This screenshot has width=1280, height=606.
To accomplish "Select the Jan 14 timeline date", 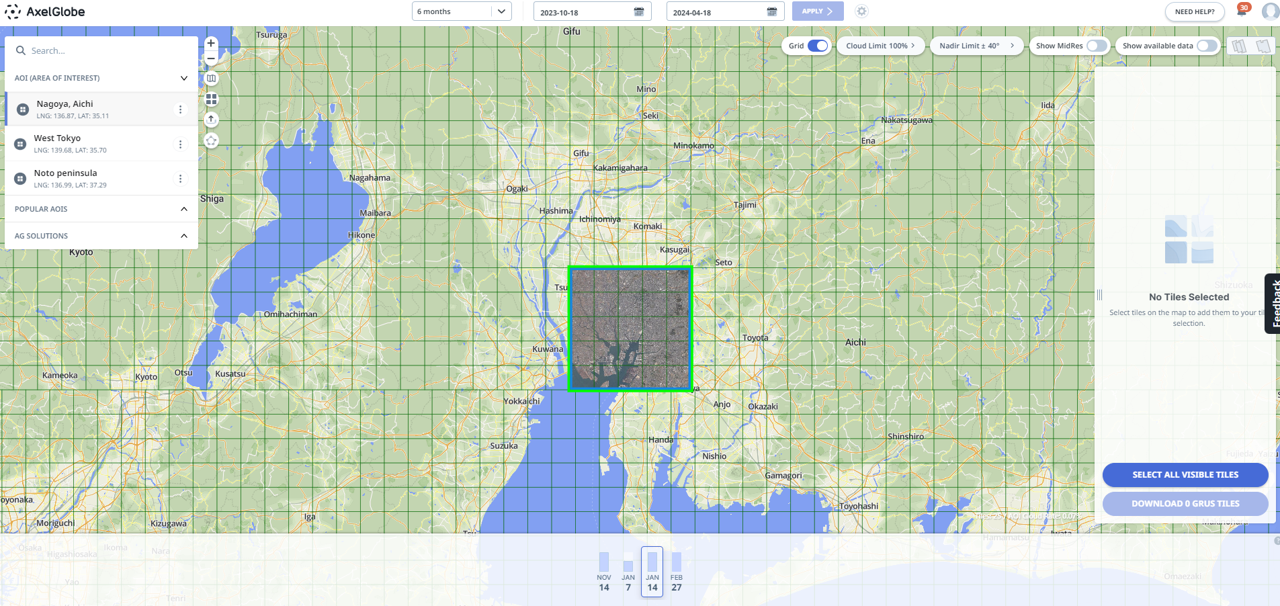I will 652,572.
